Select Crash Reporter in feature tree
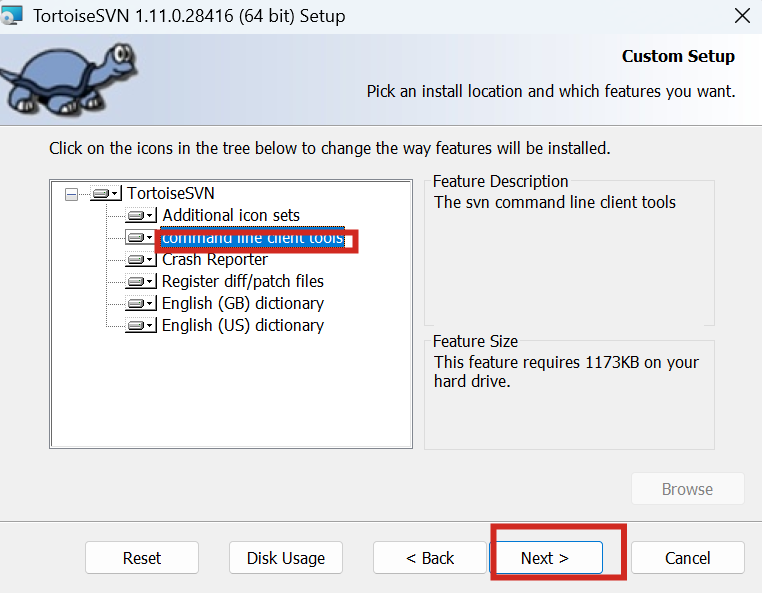Viewport: 762px width, 593px height. coord(214,260)
